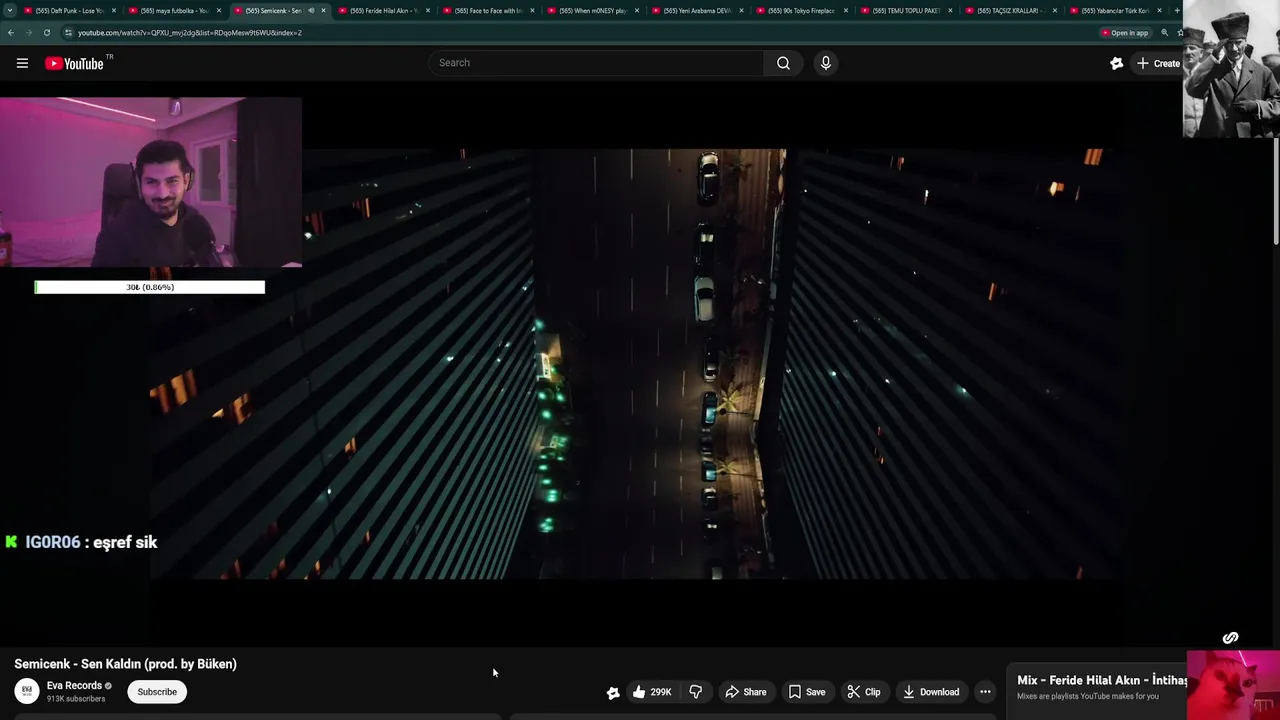Click the 913K subscribers text
Screen dimensions: 1280x720
point(76,699)
